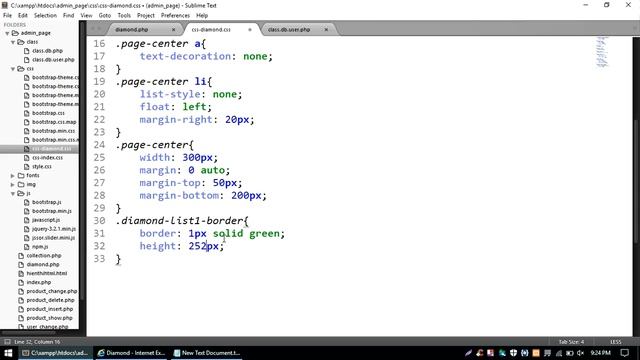The image size is (640, 360).
Task: Open collection.php file
Action: click(44, 256)
